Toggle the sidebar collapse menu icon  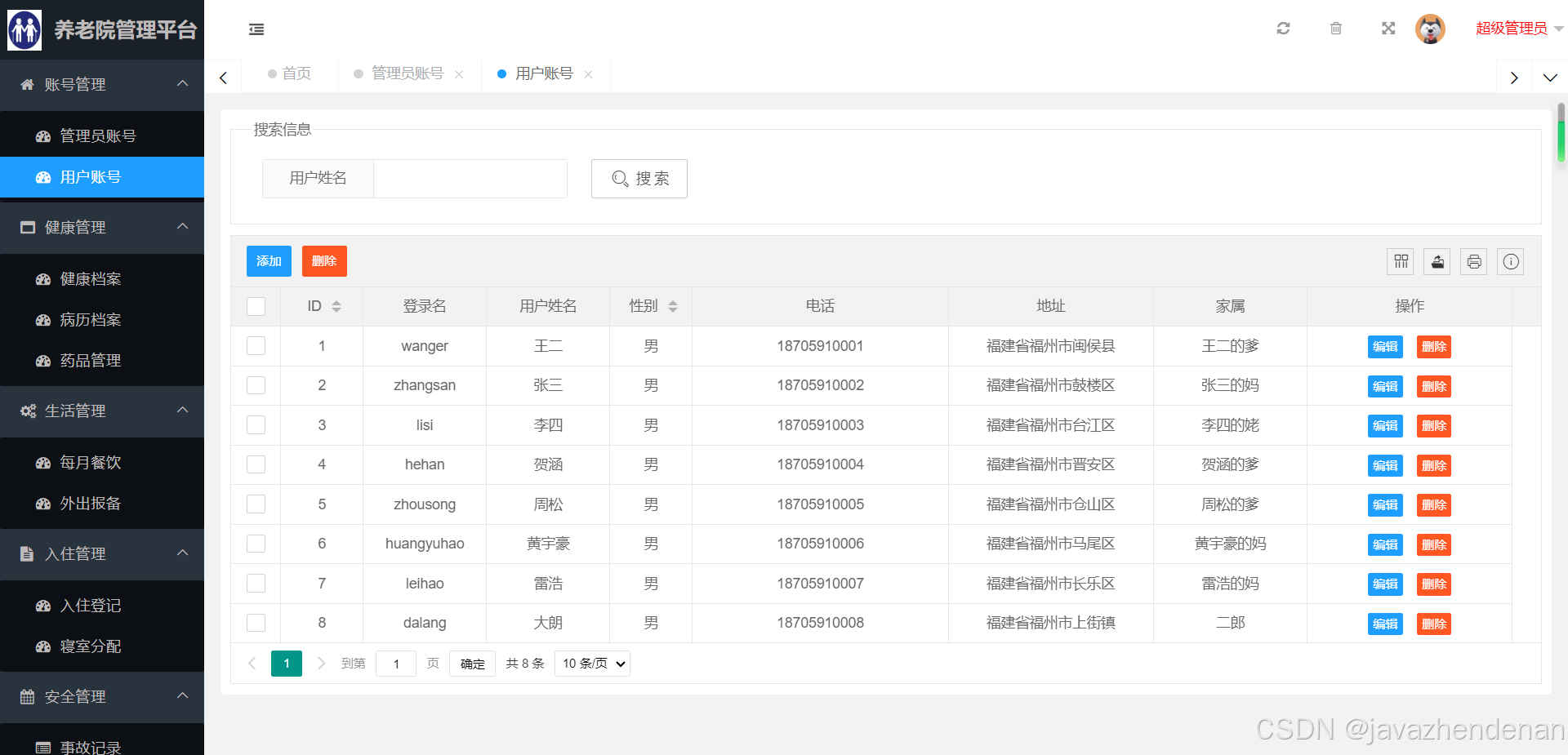(256, 29)
